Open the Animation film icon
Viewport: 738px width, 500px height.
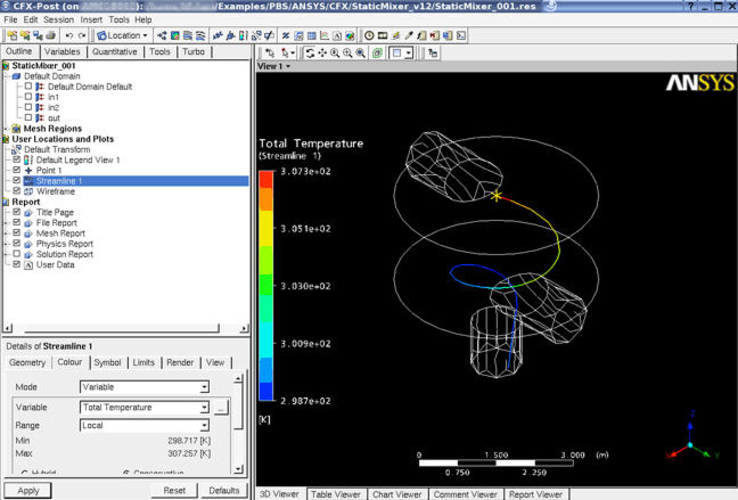[x=382, y=35]
